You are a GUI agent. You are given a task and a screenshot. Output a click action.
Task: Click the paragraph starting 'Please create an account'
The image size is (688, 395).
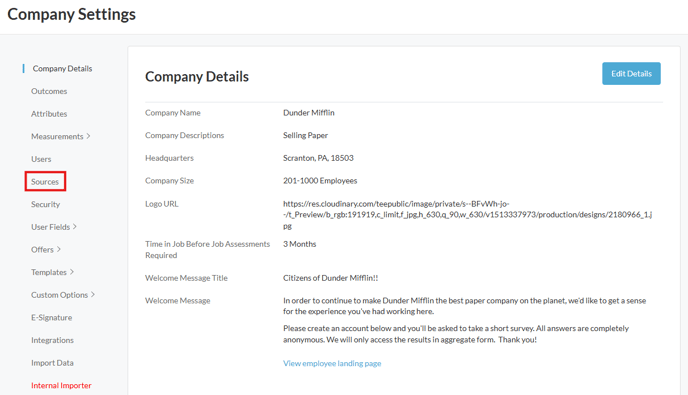tap(456, 334)
